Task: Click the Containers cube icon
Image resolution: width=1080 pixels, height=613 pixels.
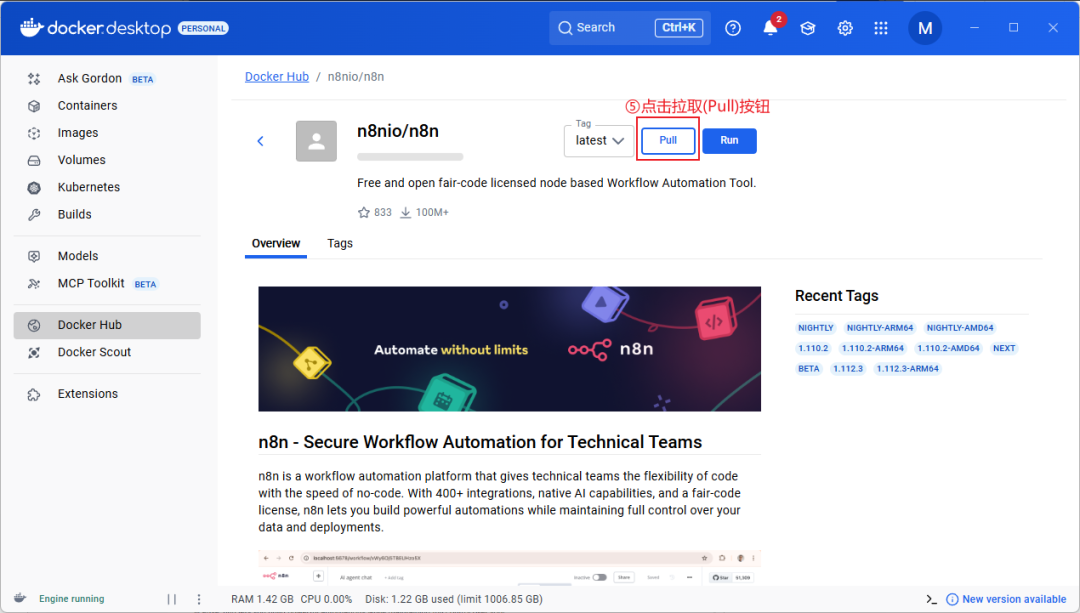Action: (34, 106)
